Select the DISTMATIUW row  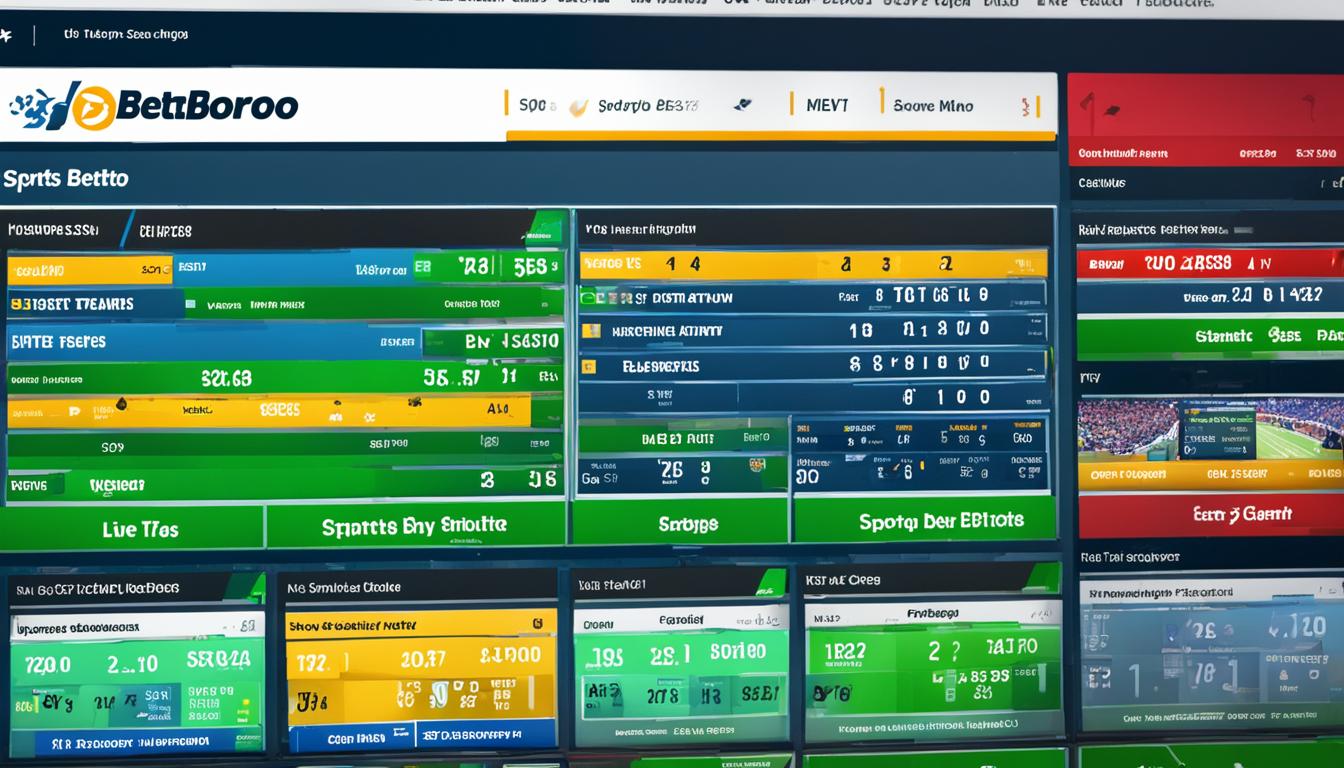click(x=812, y=297)
